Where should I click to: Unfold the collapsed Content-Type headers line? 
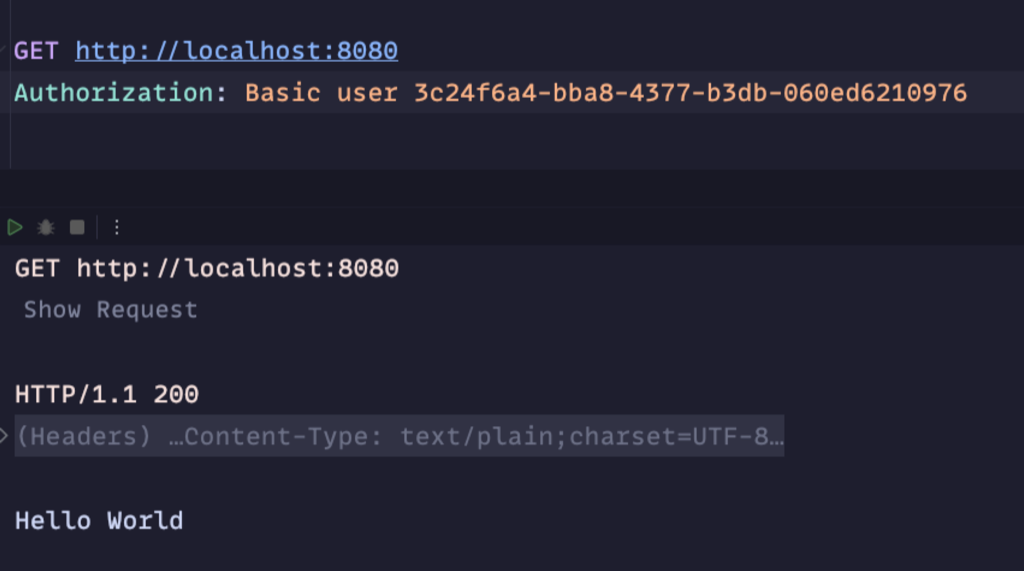[399, 436]
